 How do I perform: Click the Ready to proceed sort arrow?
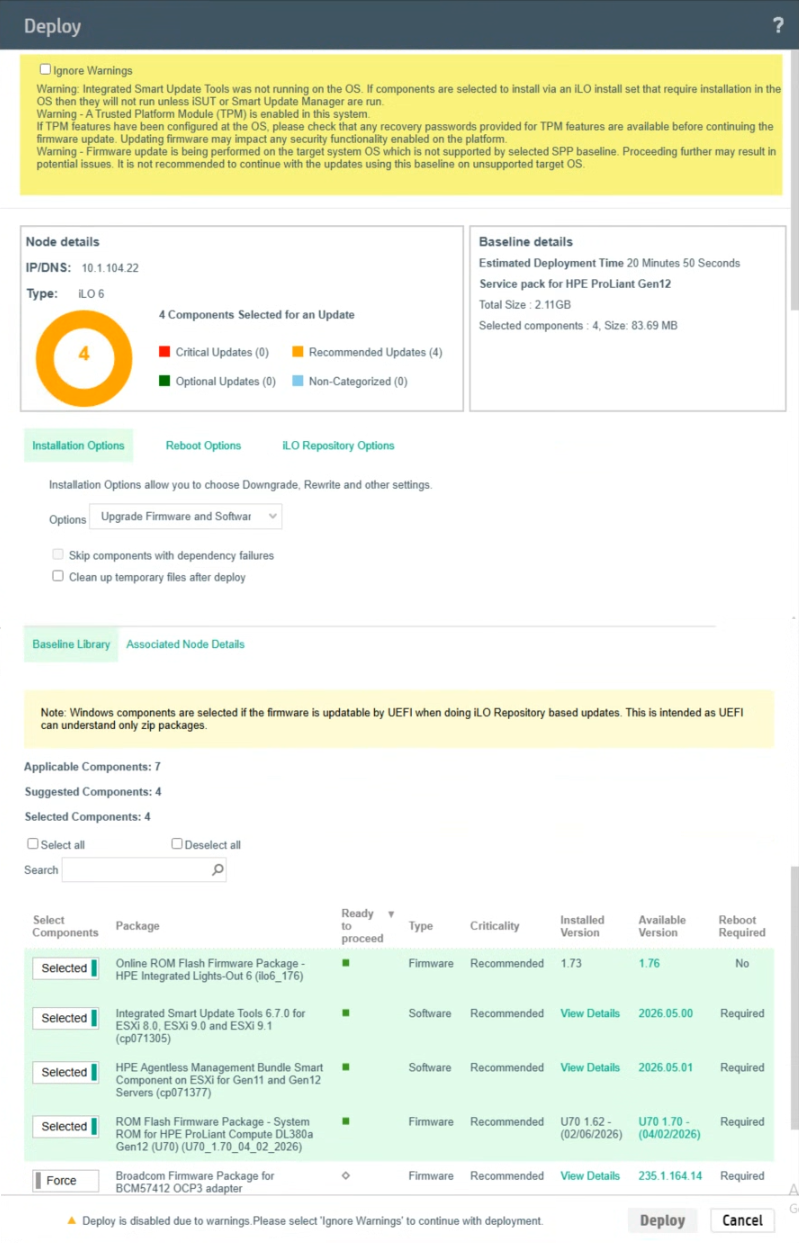coord(391,913)
